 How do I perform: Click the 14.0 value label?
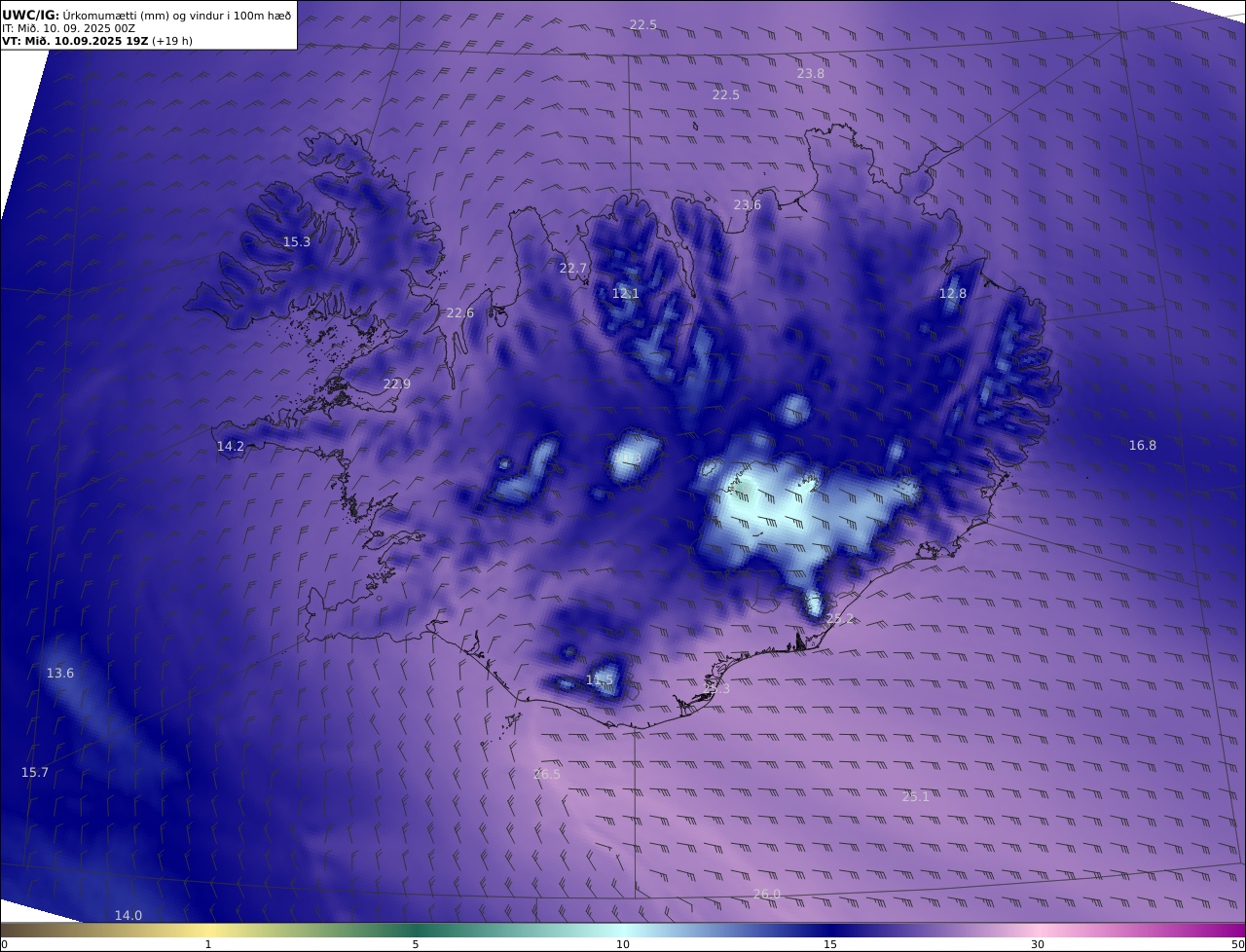[x=128, y=915]
